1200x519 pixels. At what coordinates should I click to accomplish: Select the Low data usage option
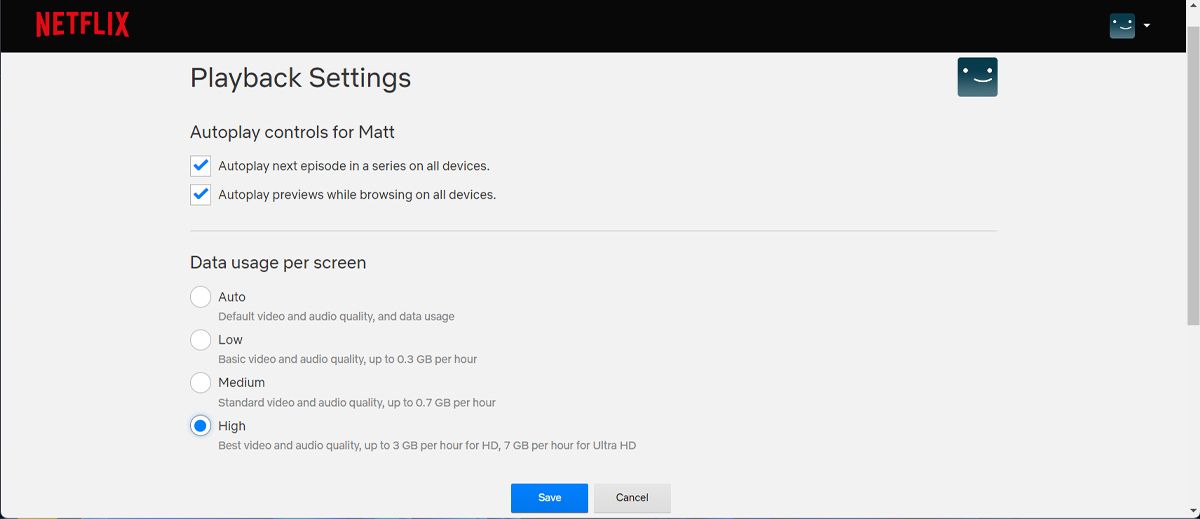(x=200, y=340)
